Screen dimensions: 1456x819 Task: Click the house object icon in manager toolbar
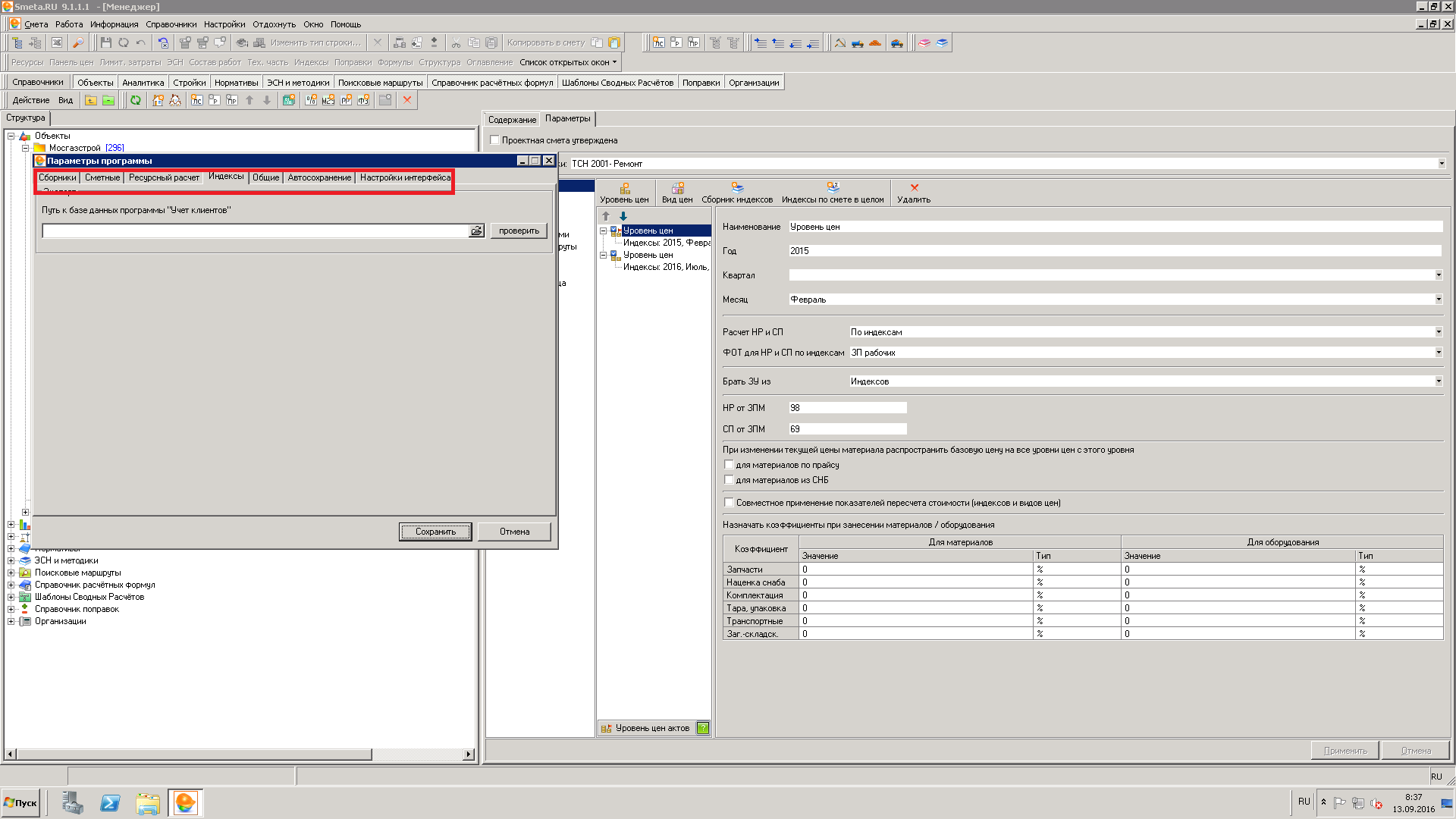158,100
